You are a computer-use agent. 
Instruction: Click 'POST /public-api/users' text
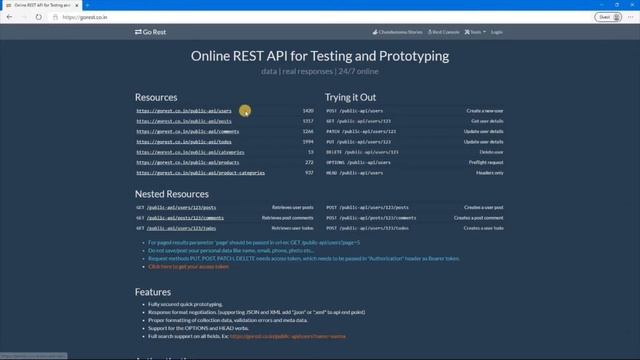coord(354,111)
